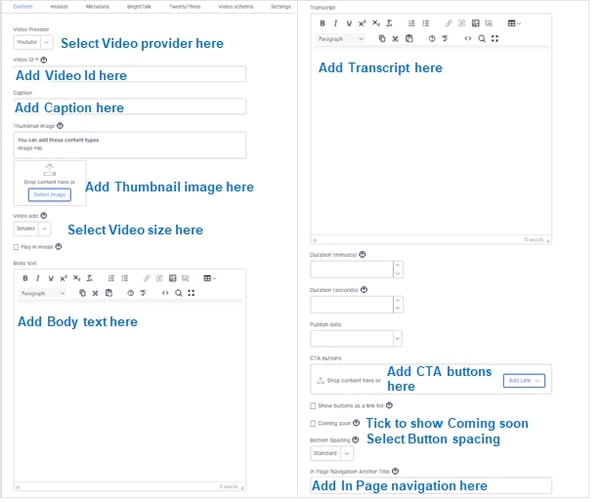This screenshot has height=502, width=600.
Task: Open the Video schema tab
Action: point(235,6)
